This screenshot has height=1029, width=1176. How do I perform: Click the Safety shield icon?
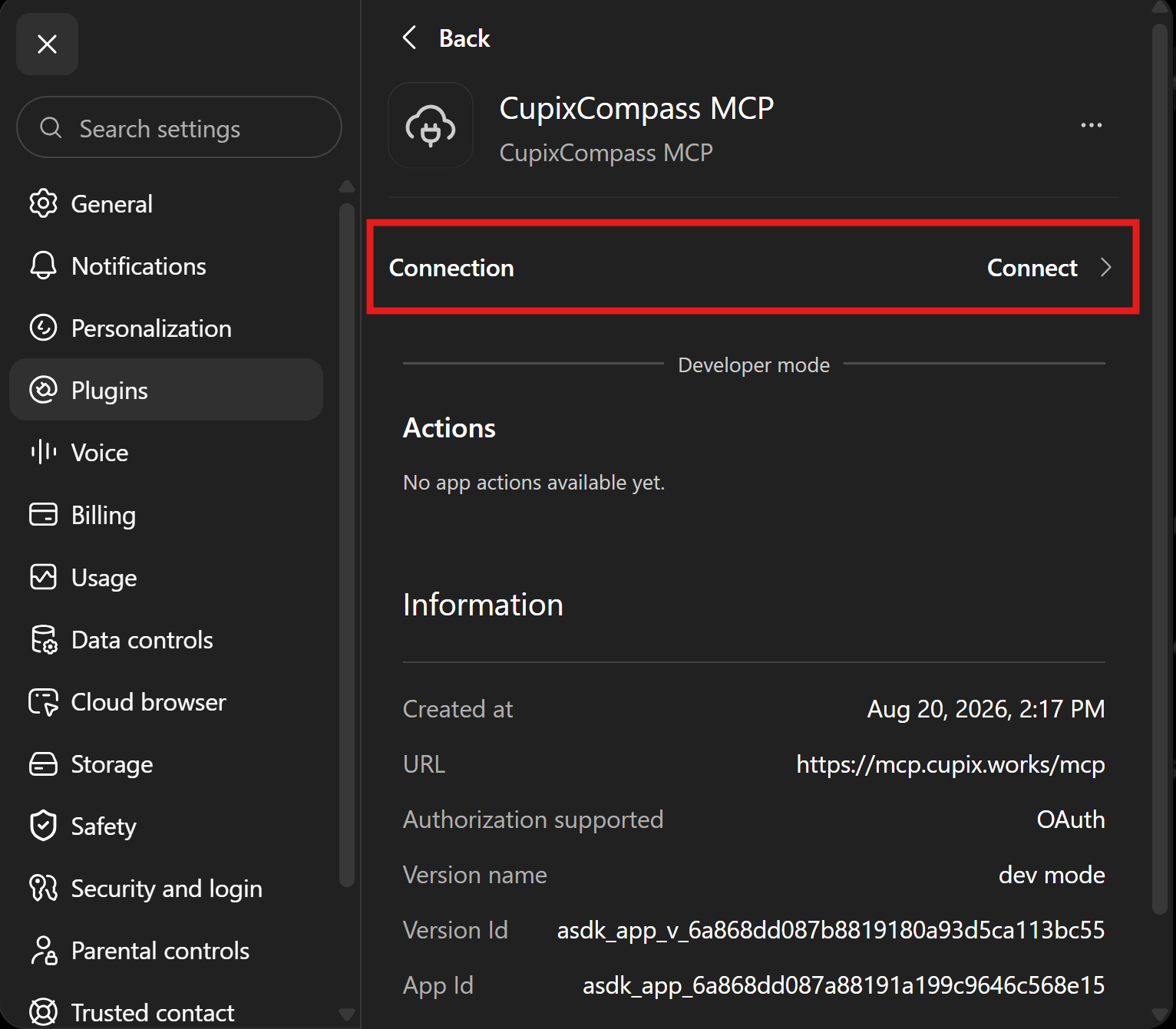43,826
